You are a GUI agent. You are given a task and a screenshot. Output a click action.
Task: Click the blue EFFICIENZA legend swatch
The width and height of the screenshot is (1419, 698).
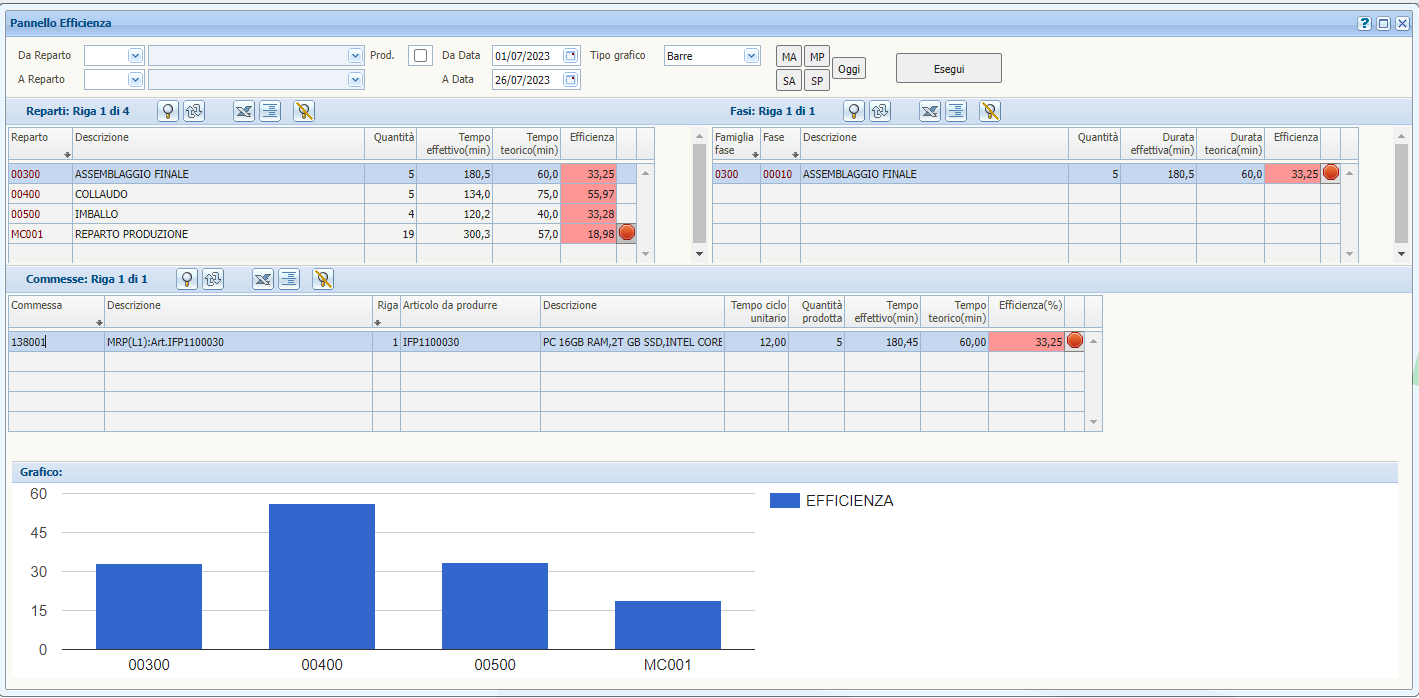784,501
